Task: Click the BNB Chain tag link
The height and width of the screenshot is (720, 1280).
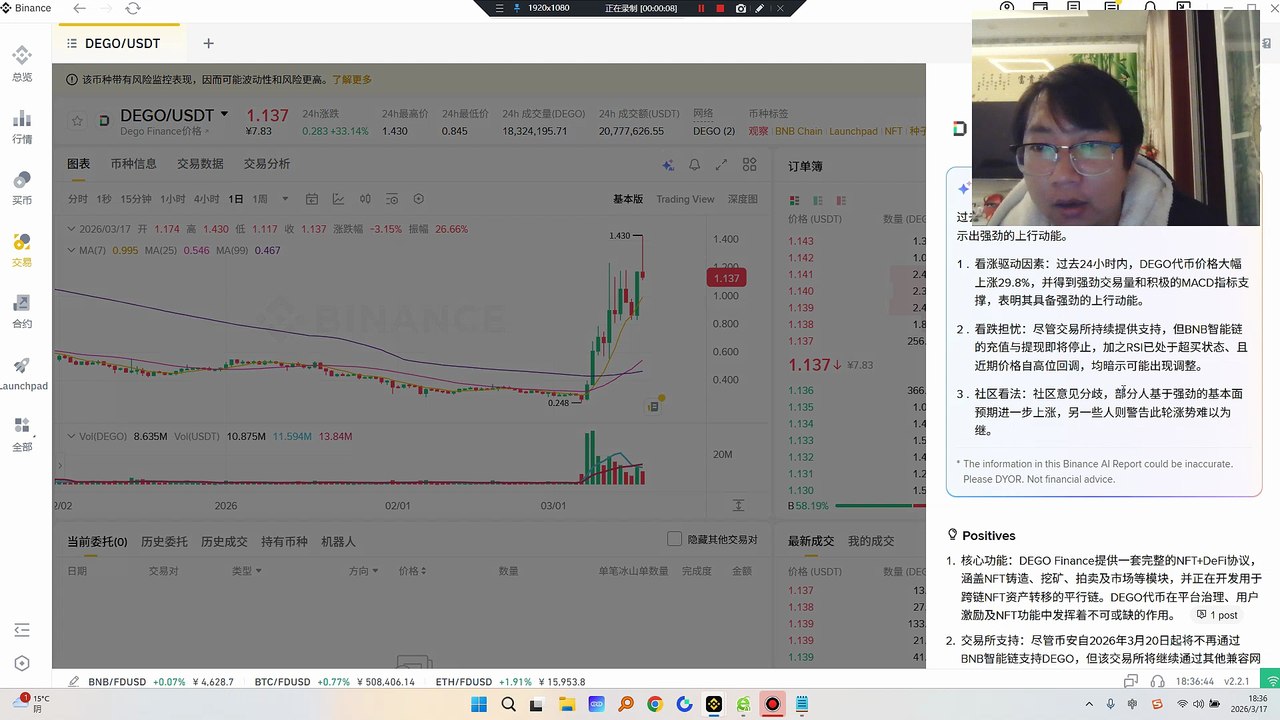Action: [798, 131]
